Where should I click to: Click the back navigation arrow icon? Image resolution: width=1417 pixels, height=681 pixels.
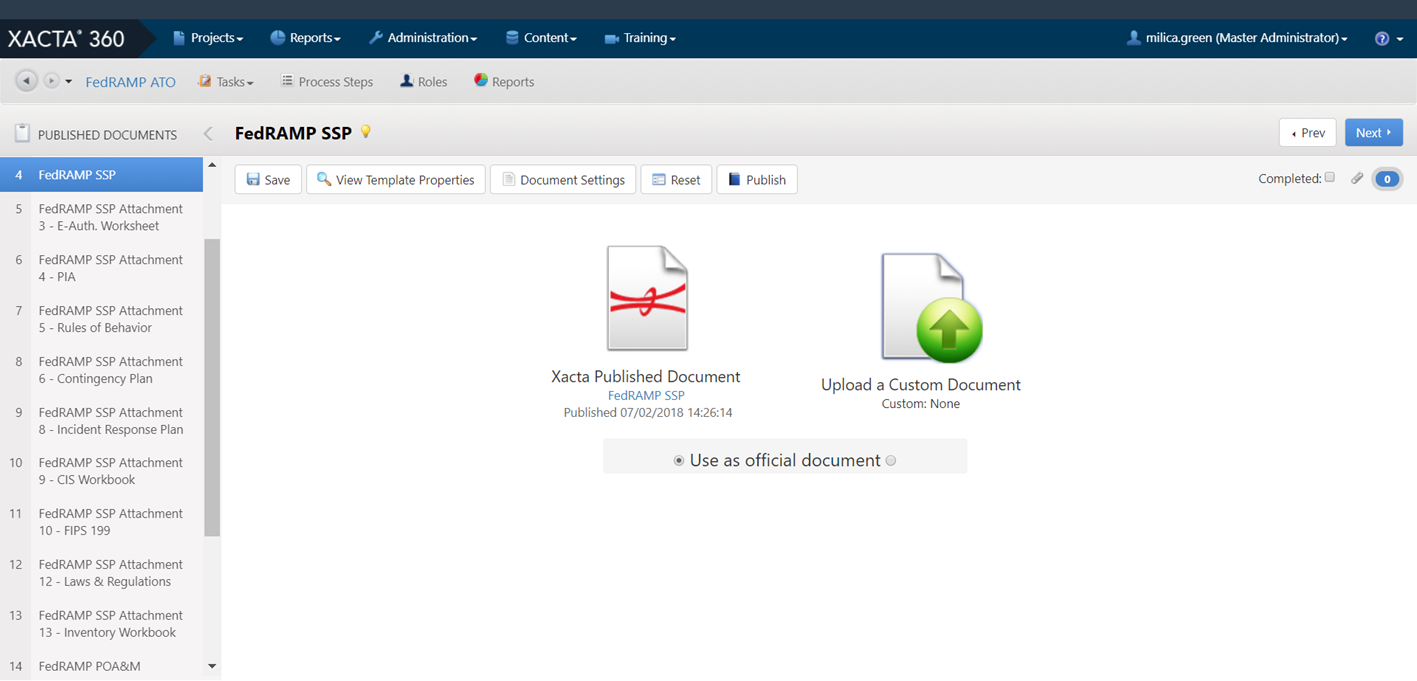27,81
